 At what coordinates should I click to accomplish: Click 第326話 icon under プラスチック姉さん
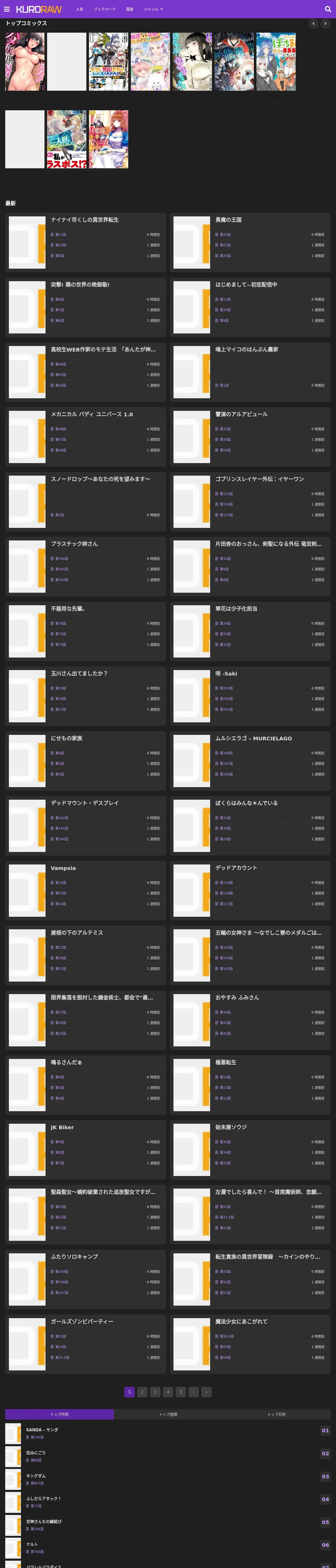[52, 559]
